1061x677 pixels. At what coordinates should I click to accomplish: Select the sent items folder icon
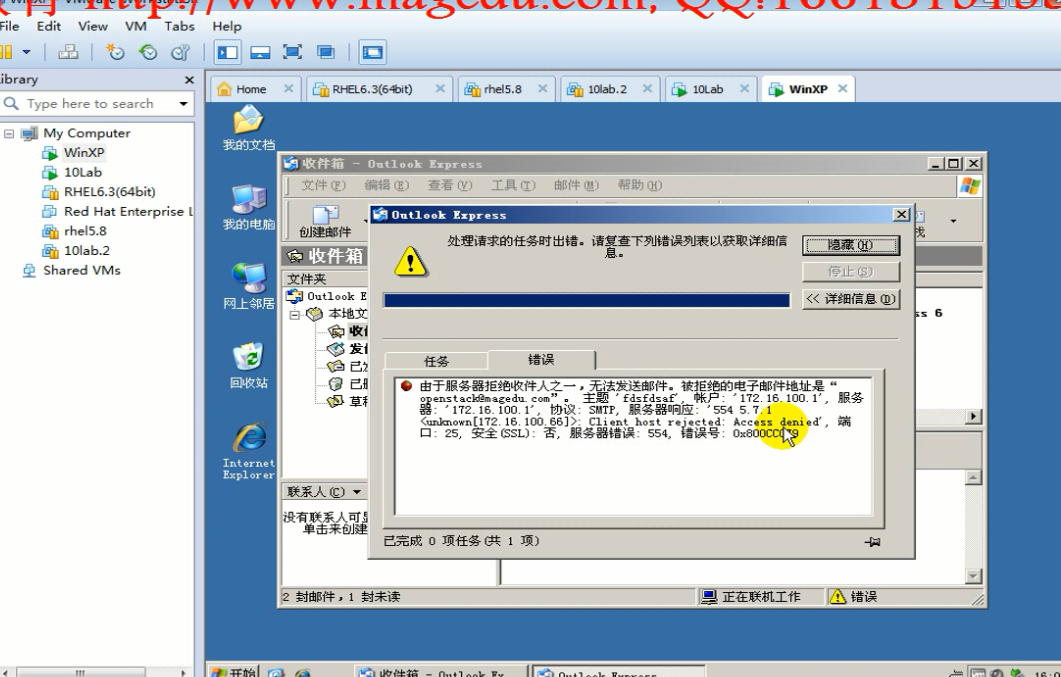[x=336, y=367]
